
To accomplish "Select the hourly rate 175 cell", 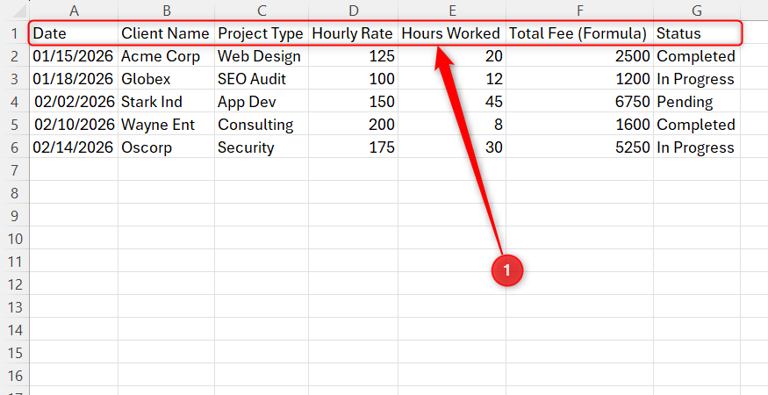I will coord(353,147).
